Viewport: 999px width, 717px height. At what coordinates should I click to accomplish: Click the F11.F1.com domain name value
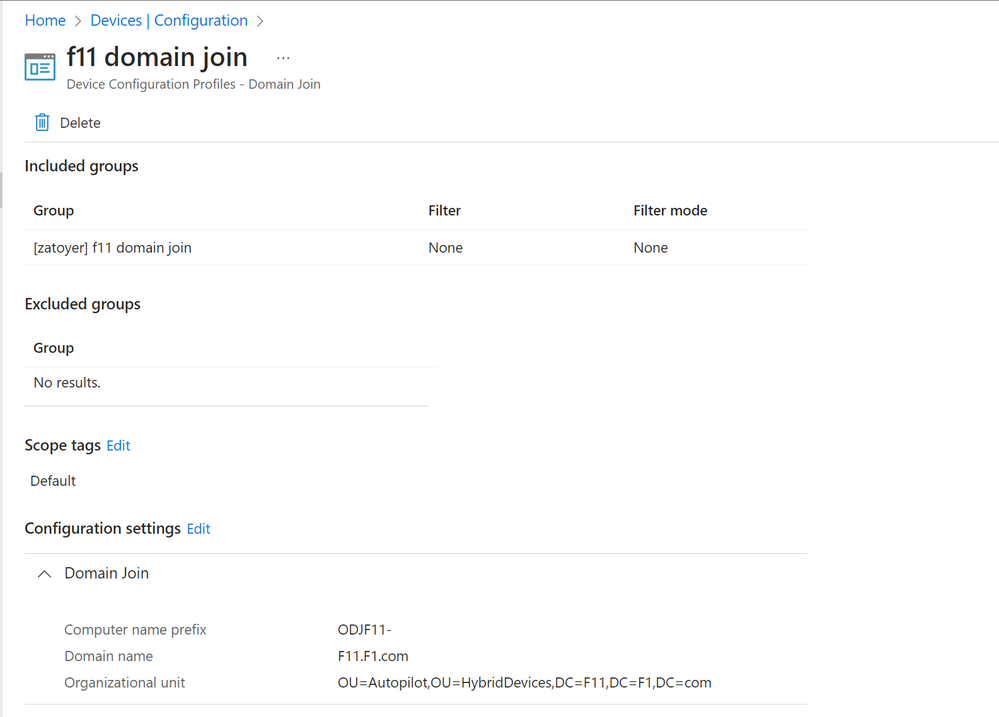click(373, 656)
